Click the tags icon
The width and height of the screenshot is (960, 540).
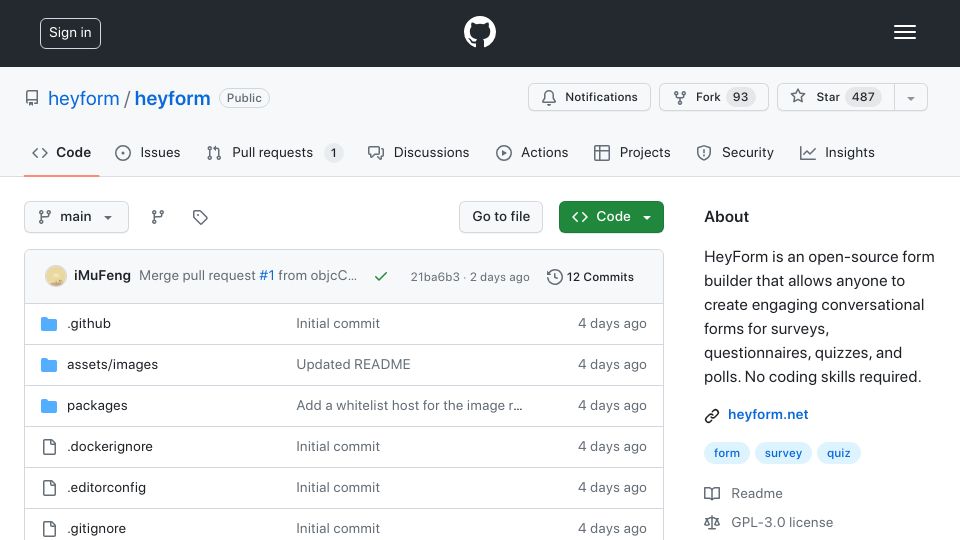(200, 217)
